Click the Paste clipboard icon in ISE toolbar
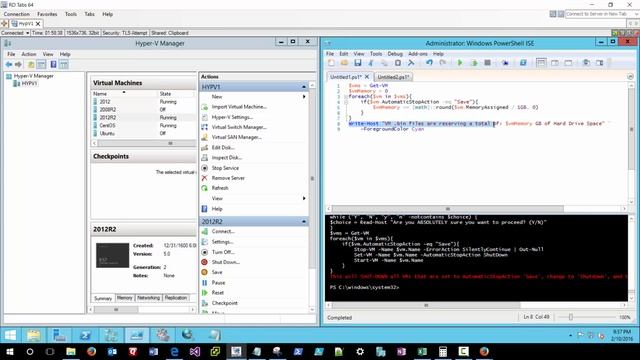This screenshot has height=360, width=640. 398,63
